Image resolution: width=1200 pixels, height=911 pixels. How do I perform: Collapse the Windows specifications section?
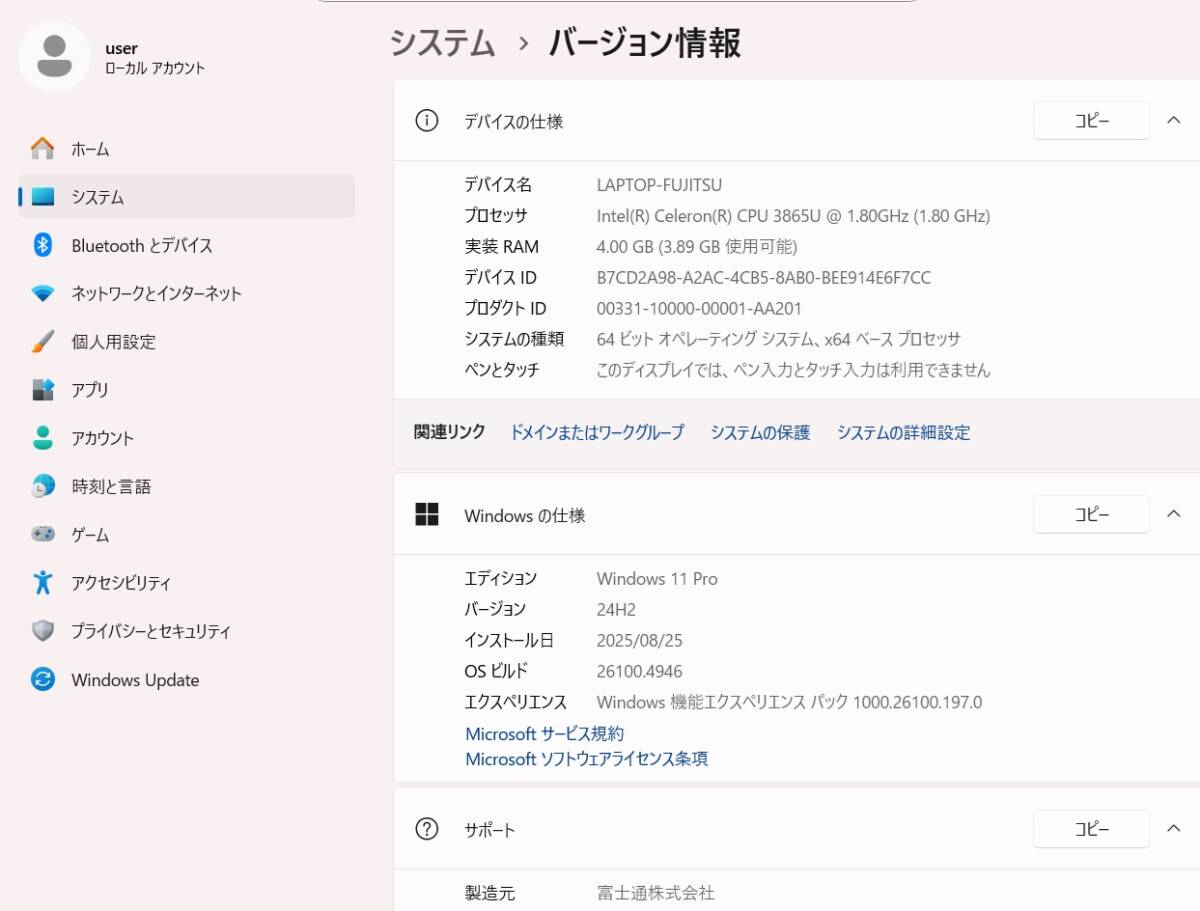click(x=1174, y=515)
